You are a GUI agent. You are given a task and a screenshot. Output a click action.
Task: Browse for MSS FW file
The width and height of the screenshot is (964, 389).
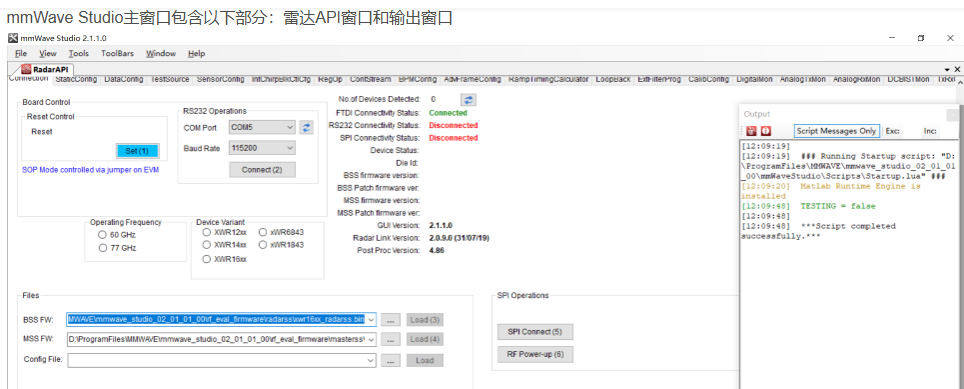391,339
